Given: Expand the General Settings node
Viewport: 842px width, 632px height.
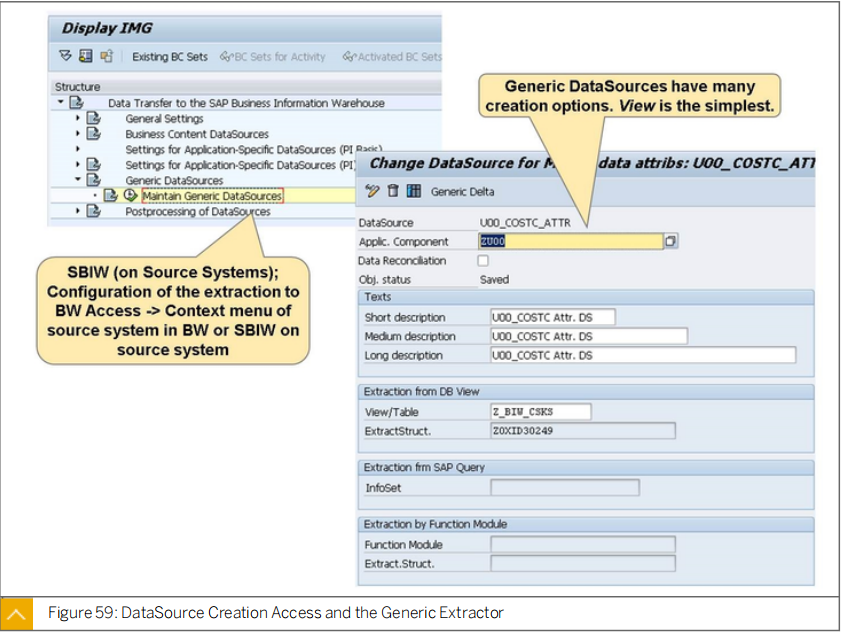Looking at the screenshot, I should (x=78, y=118).
